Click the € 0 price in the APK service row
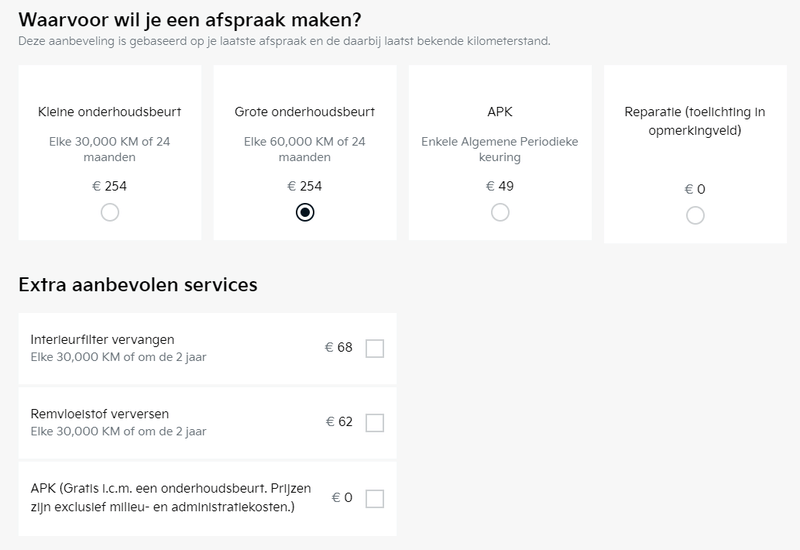This screenshot has height=550, width=800. pyautogui.click(x=342, y=497)
